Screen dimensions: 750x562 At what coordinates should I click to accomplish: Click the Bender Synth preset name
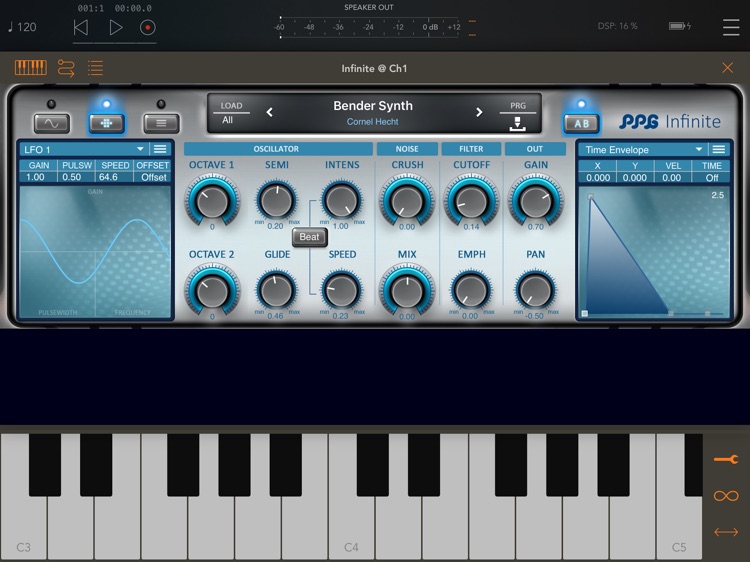click(373, 106)
